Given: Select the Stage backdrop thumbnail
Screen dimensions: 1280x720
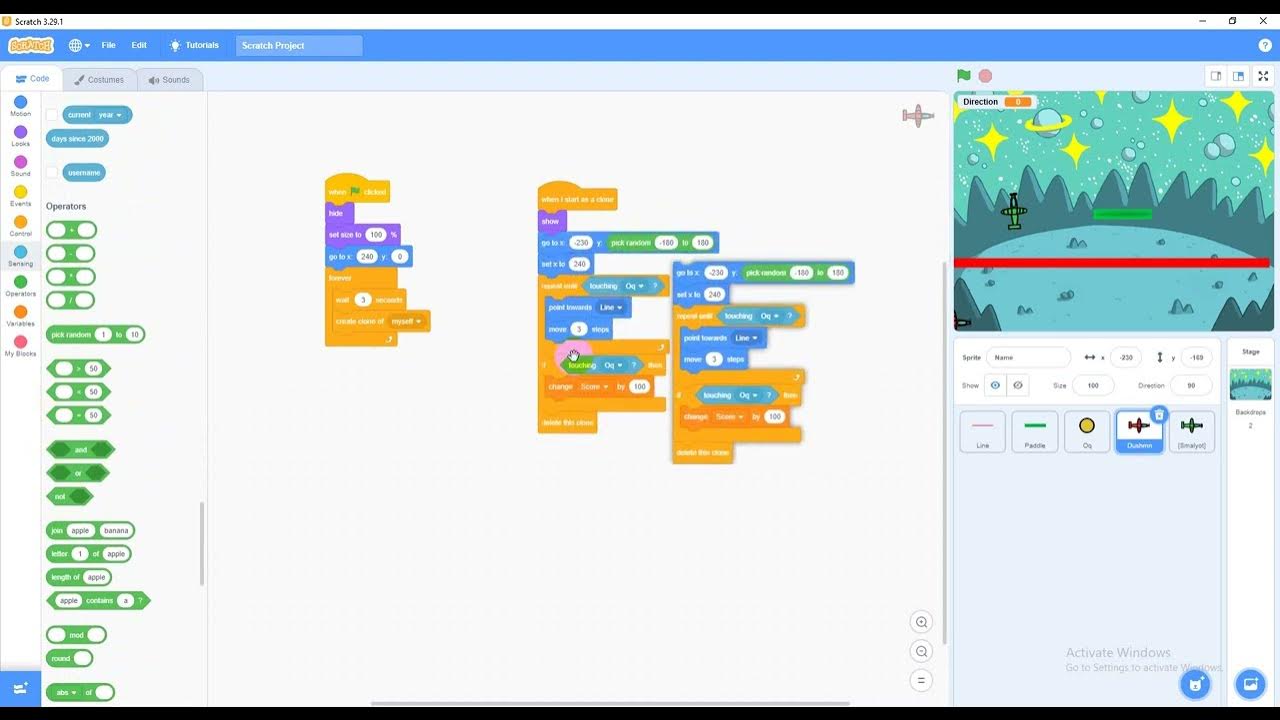Looking at the screenshot, I should (1250, 384).
